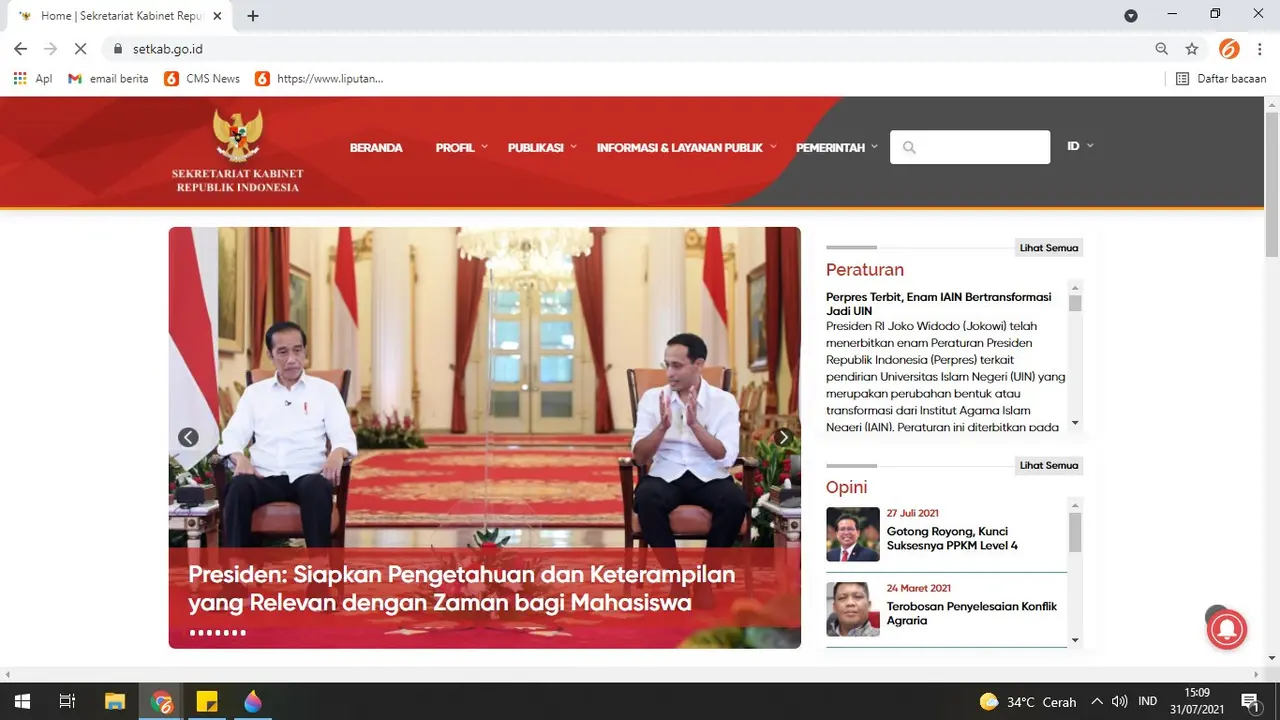Click the carousel slide indicator dots

click(x=217, y=632)
